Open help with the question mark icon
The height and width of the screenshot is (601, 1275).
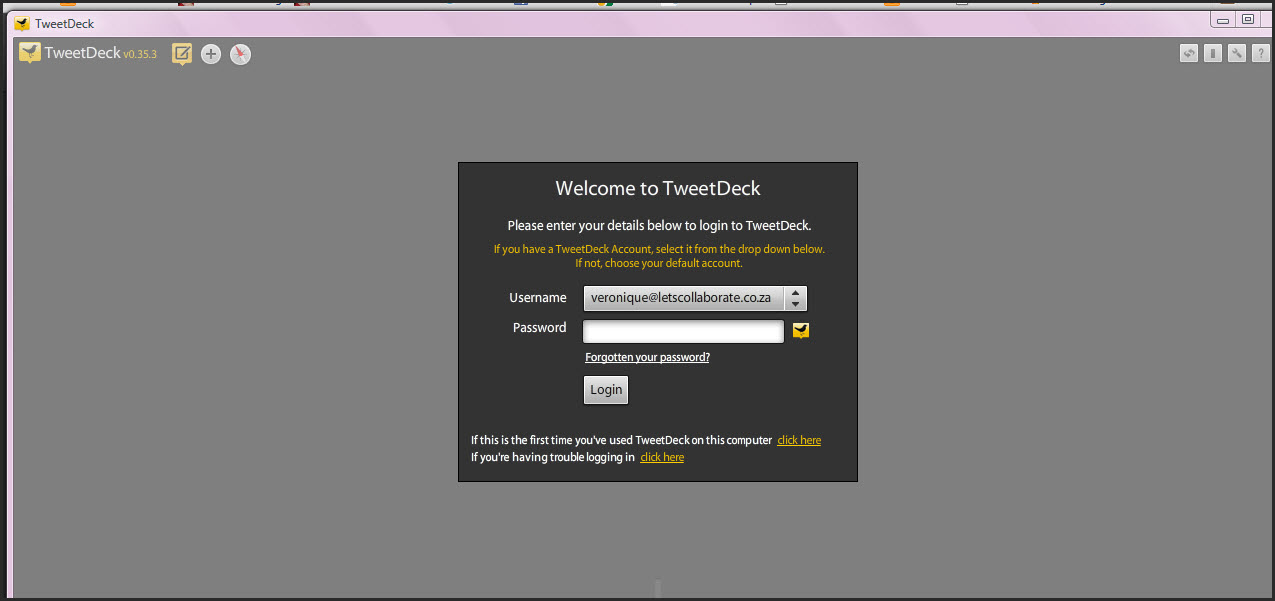(x=1261, y=54)
